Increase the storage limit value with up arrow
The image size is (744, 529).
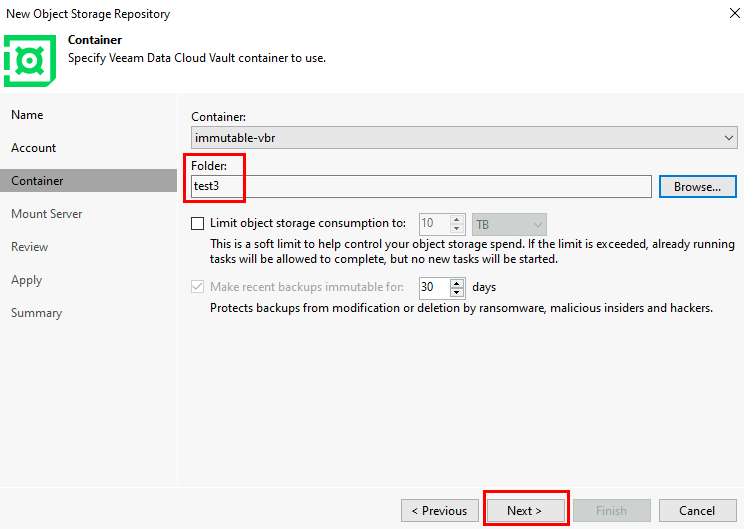pos(456,220)
